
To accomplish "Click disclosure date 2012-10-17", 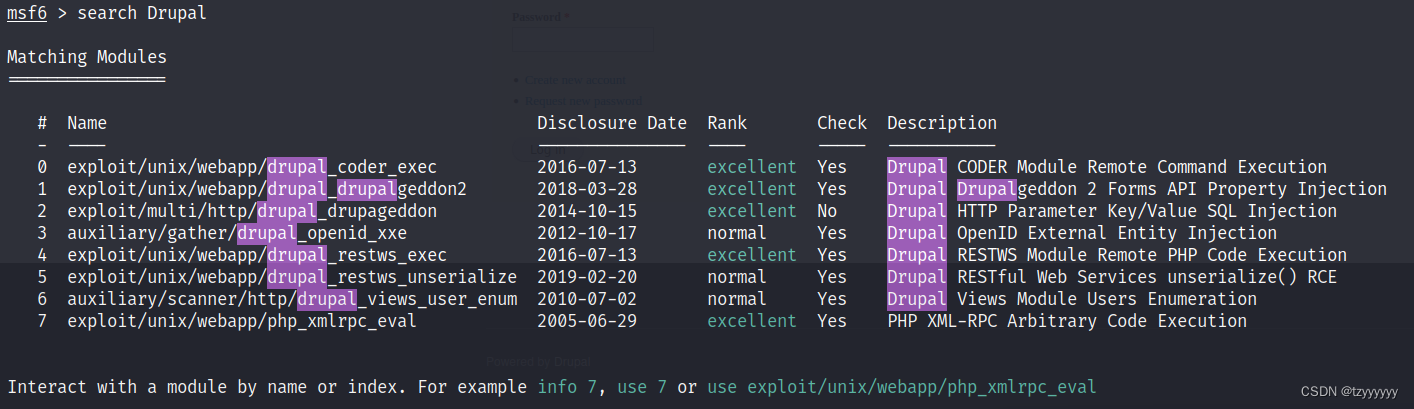I will click(587, 233).
